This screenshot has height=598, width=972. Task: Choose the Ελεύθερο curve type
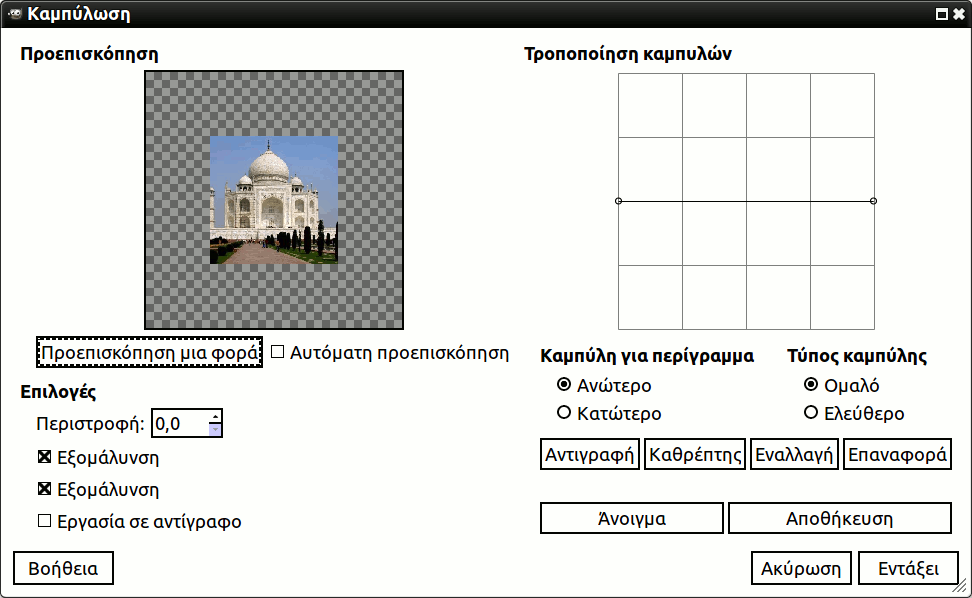(x=811, y=413)
